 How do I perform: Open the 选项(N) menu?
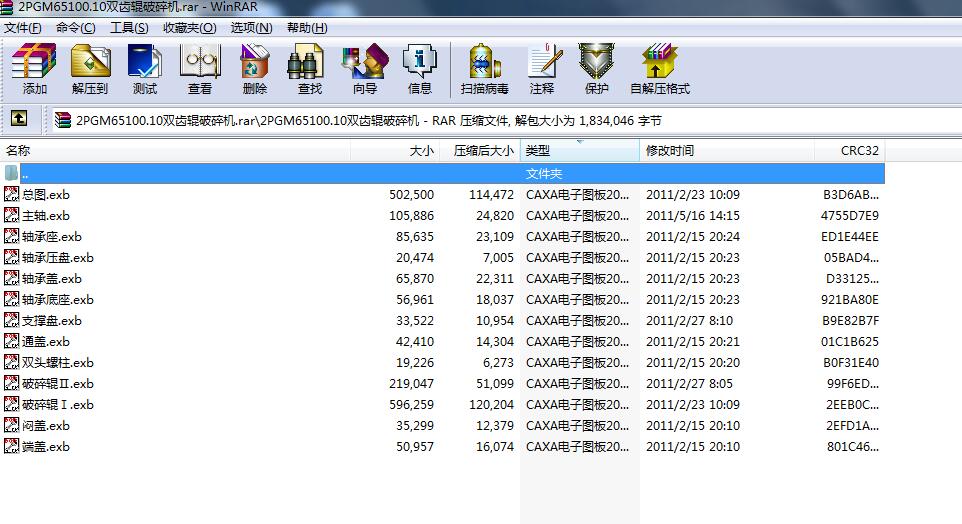click(252, 28)
